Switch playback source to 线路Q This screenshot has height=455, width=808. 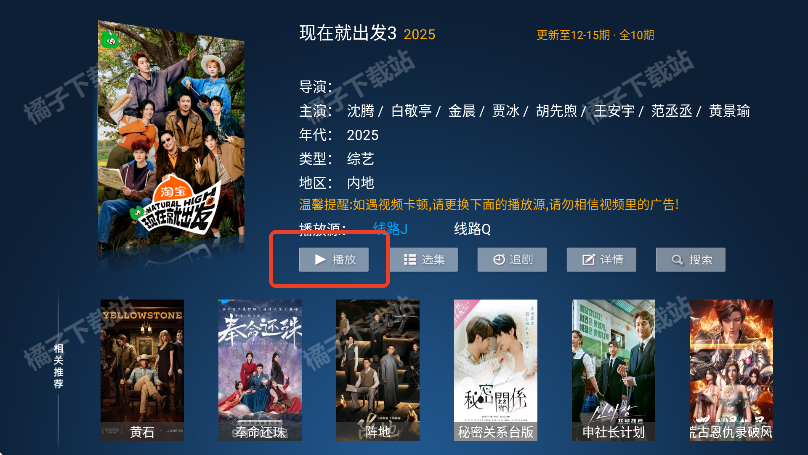(472, 229)
